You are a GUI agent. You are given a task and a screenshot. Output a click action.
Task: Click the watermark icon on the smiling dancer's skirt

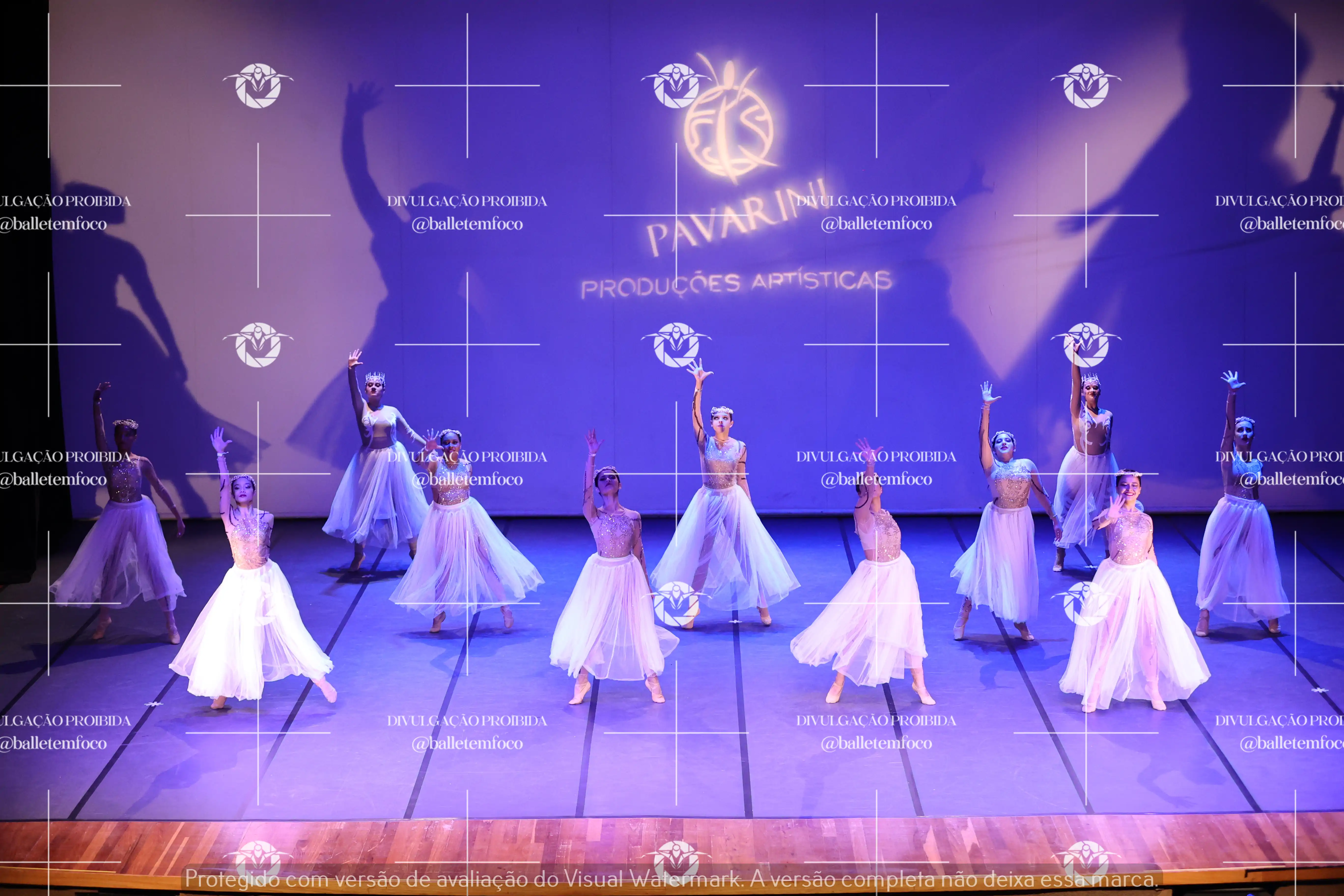point(1086,603)
